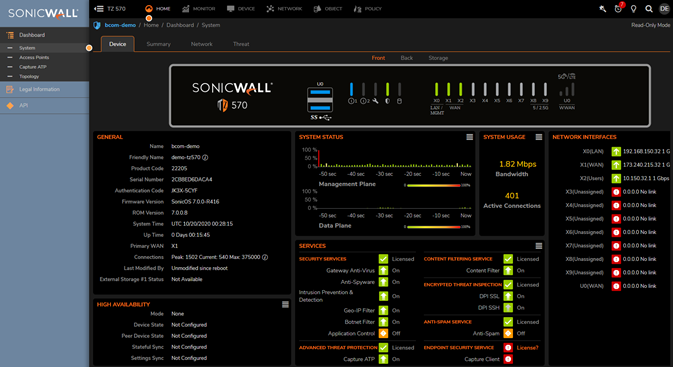Click the info icon next to Friendly Name

205,158
